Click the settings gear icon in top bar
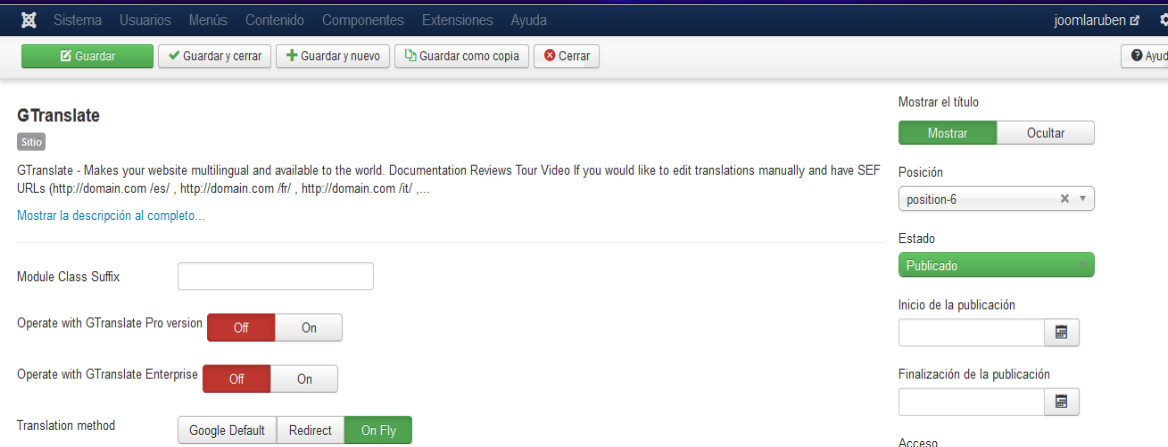 tap(1162, 20)
